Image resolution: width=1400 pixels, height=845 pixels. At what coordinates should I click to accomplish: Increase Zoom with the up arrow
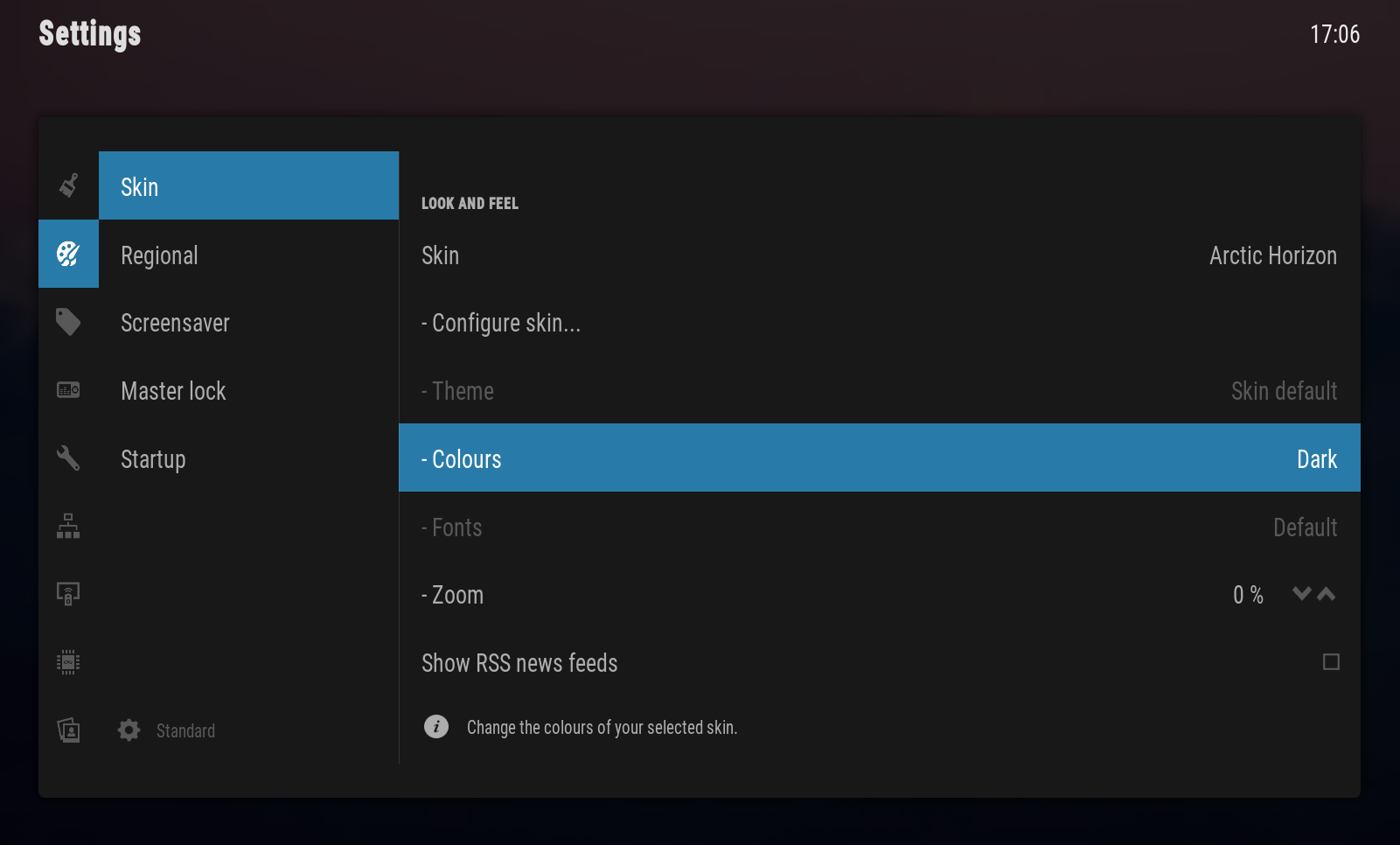[1327, 594]
